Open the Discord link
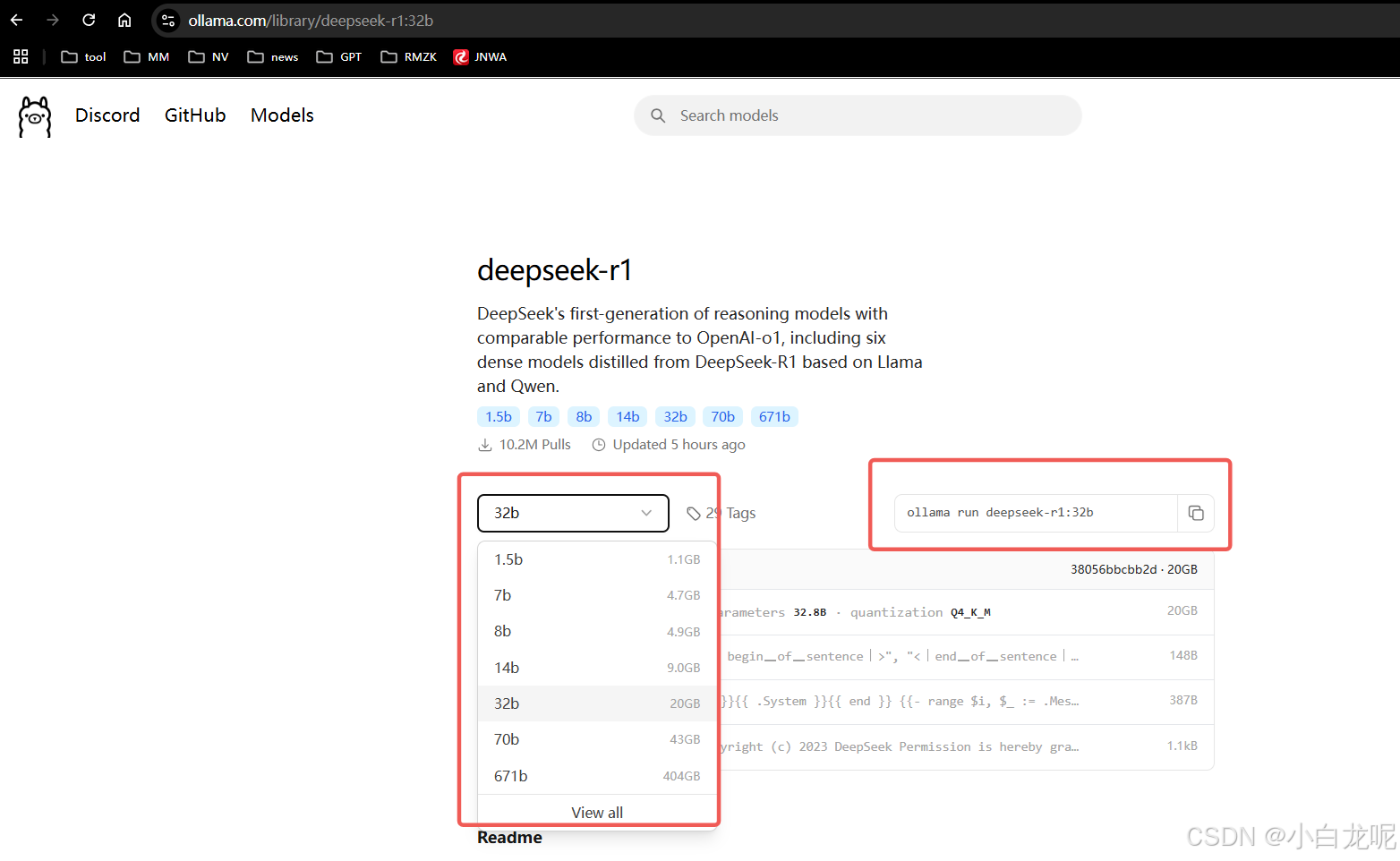Viewport: 1400px width, 861px height. pyautogui.click(x=107, y=115)
